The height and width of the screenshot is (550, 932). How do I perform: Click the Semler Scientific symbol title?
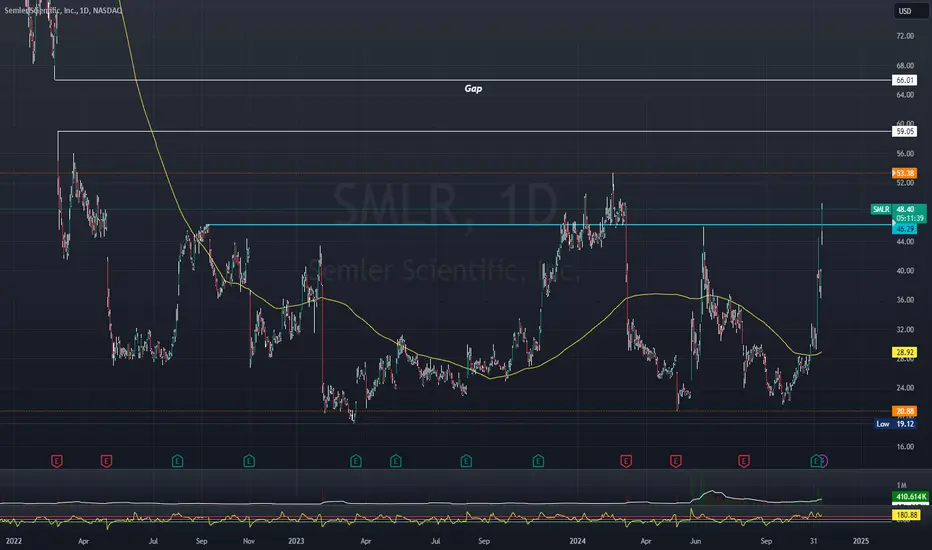click(x=64, y=10)
